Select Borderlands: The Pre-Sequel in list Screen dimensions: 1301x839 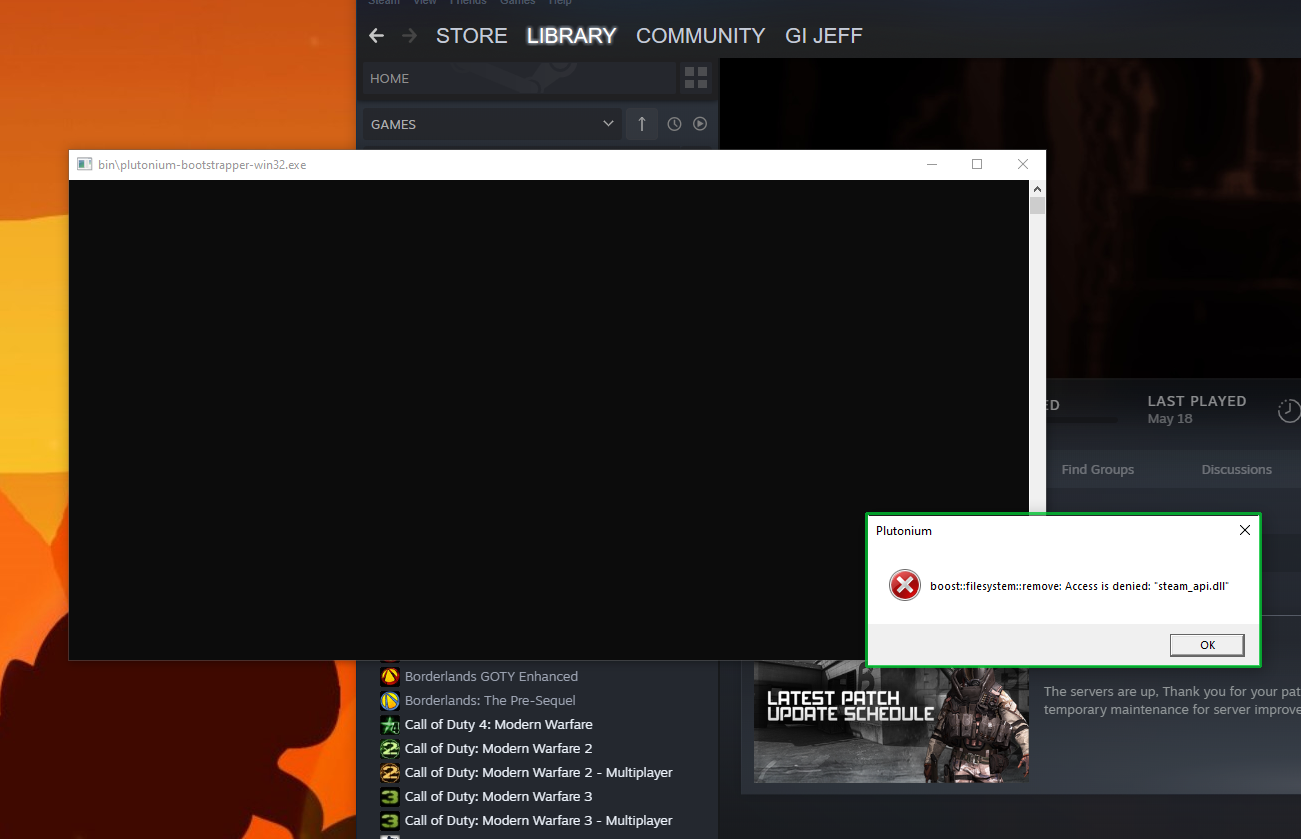coord(490,700)
